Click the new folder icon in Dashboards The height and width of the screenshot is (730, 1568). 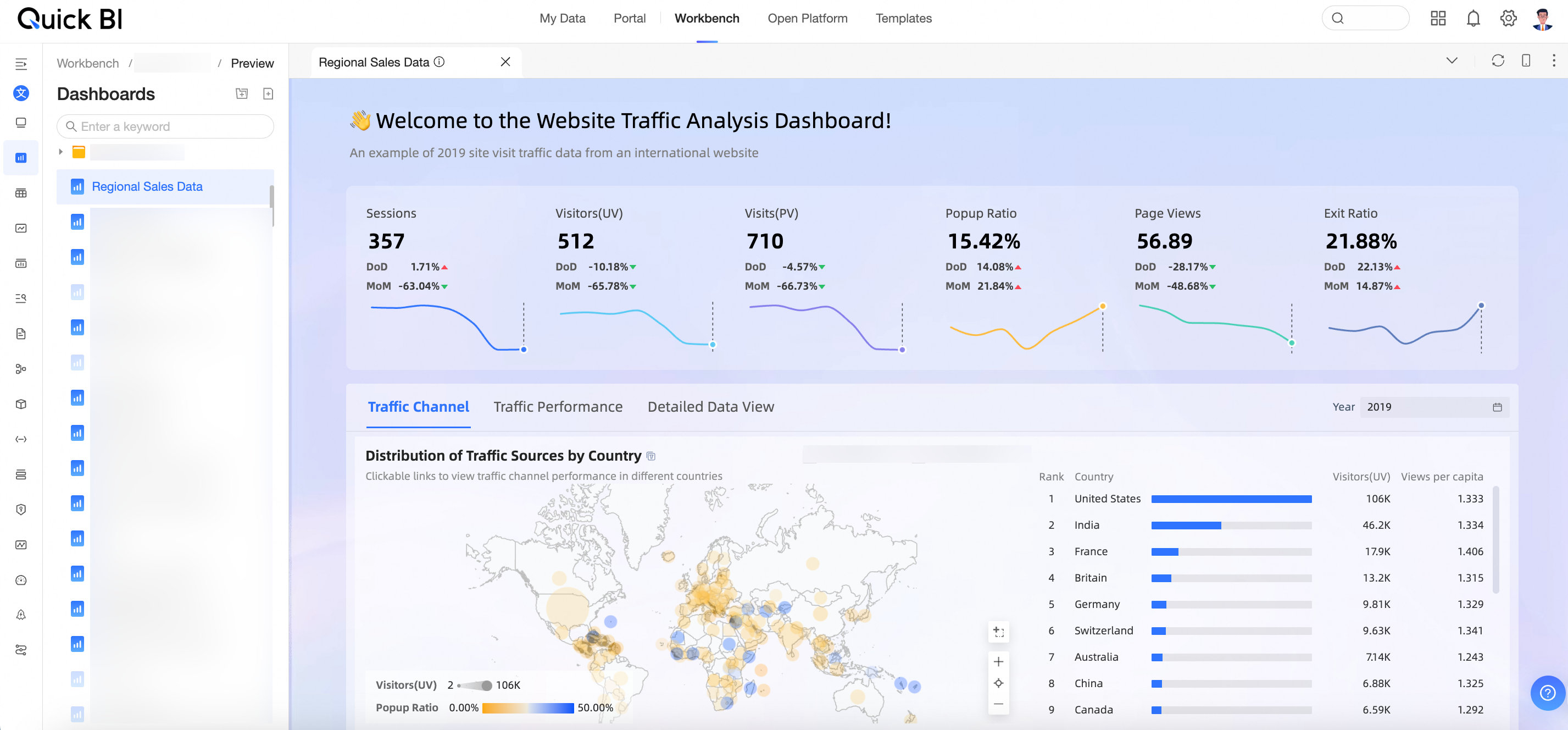click(x=242, y=94)
